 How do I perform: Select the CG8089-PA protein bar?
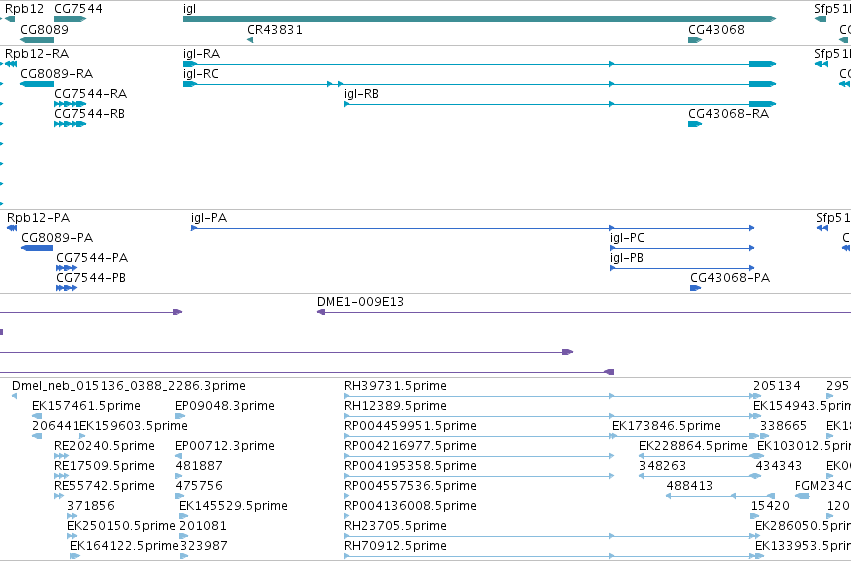(x=37, y=248)
